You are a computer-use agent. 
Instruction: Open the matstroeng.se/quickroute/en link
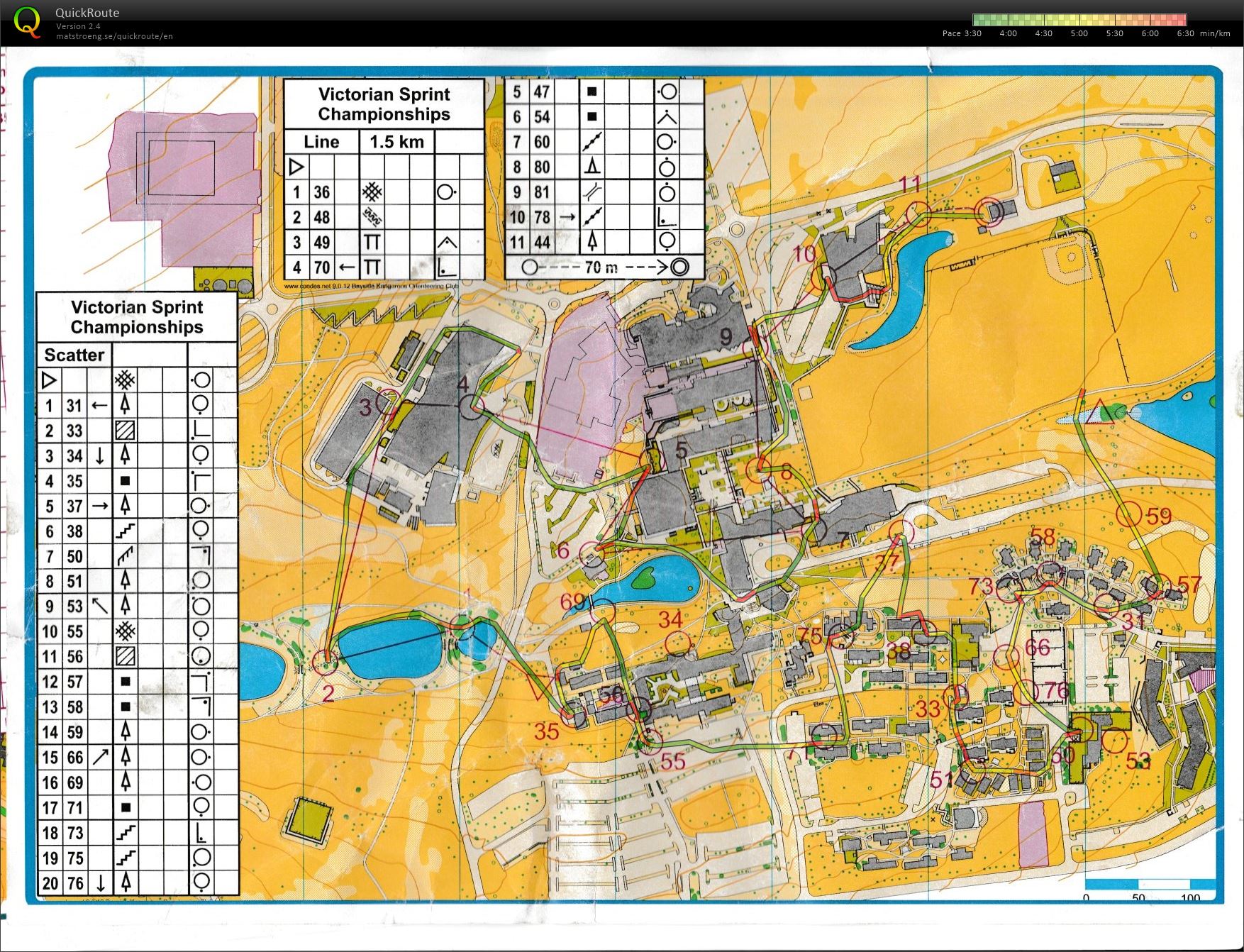tap(114, 36)
